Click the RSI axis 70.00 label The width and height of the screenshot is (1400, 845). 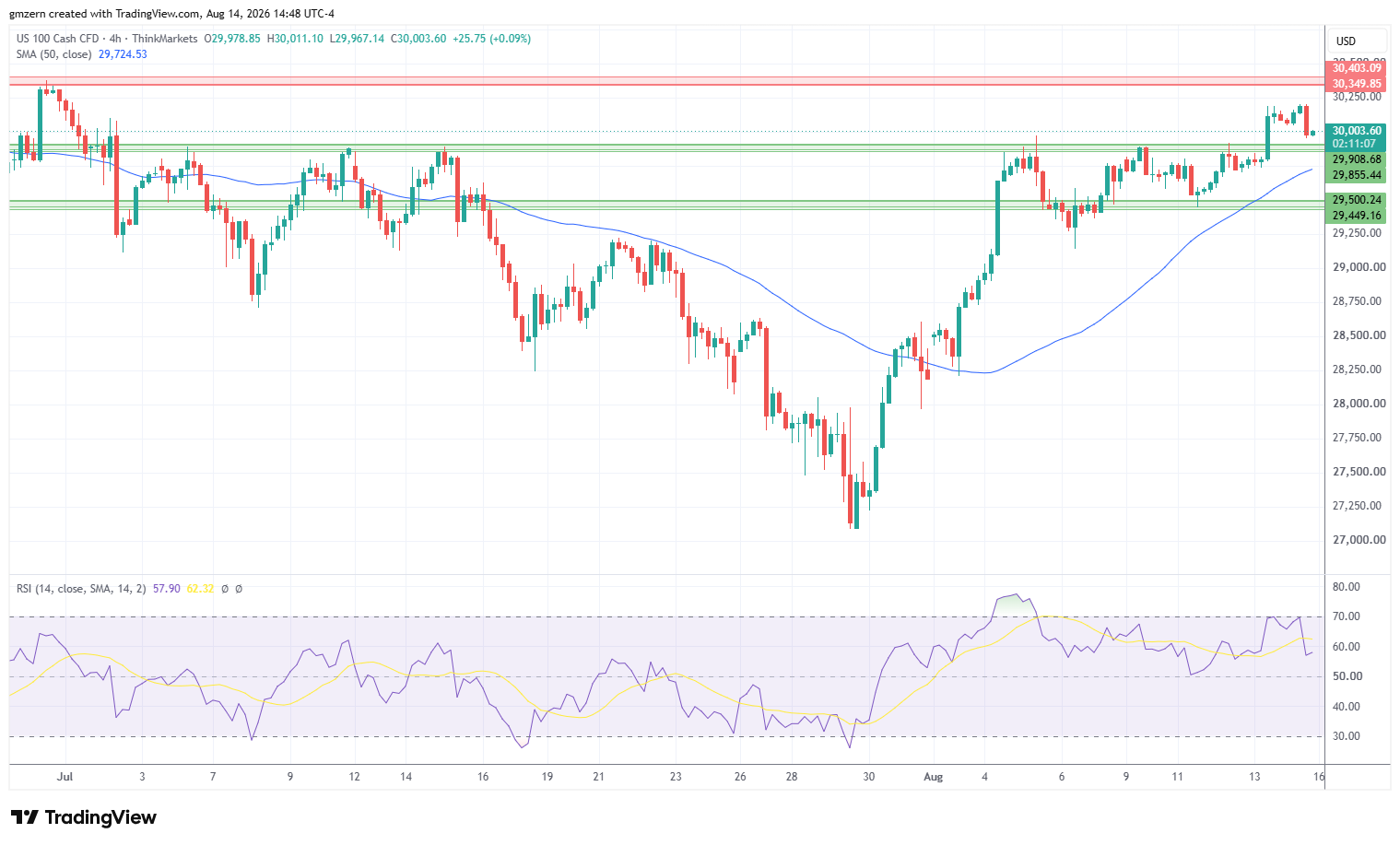(1347, 616)
